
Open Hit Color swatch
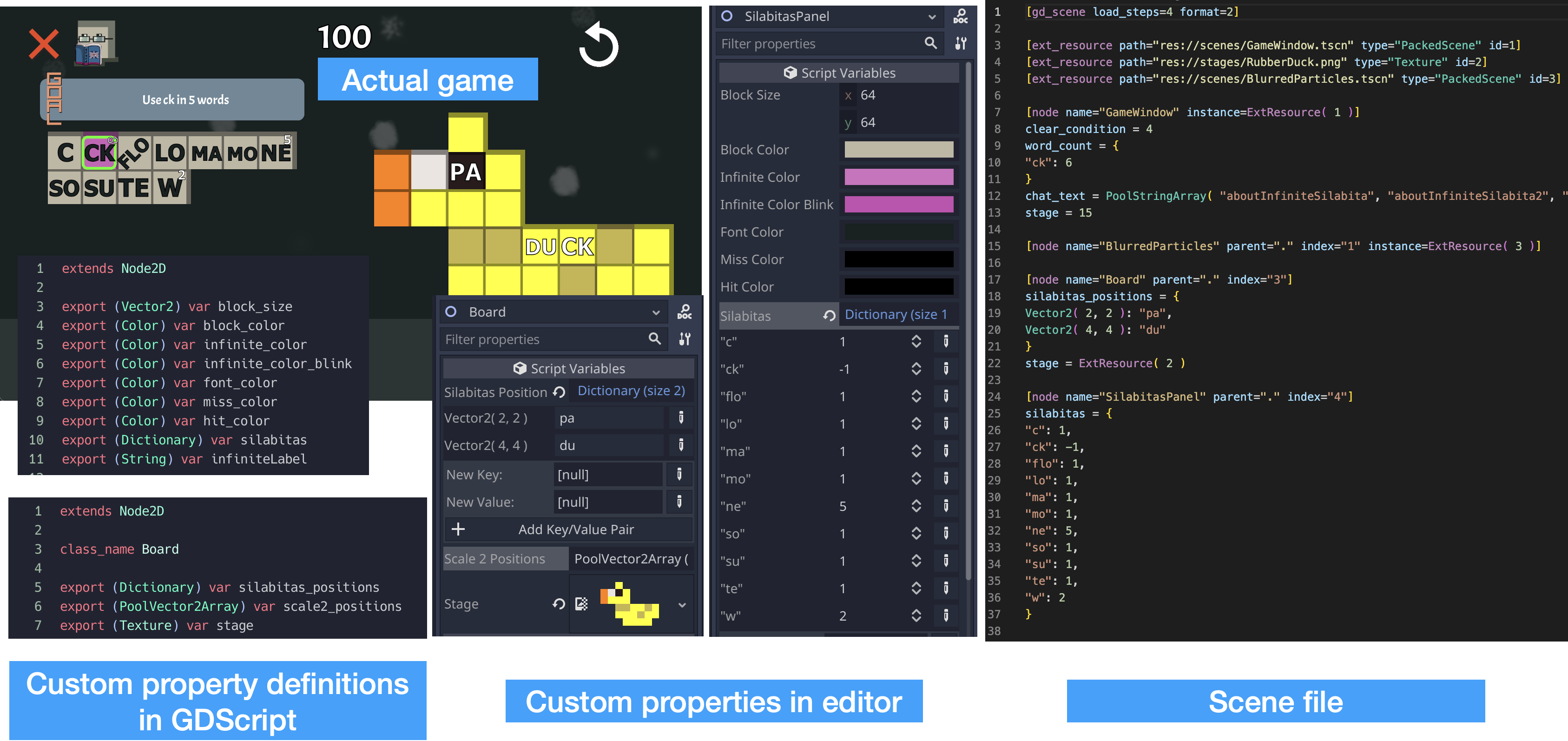click(x=899, y=286)
